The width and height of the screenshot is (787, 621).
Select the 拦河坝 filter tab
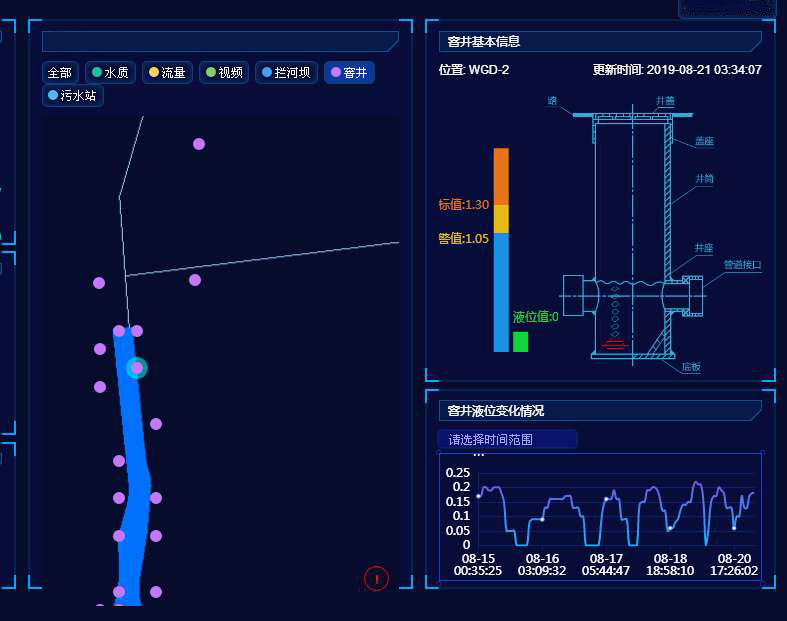pos(286,73)
